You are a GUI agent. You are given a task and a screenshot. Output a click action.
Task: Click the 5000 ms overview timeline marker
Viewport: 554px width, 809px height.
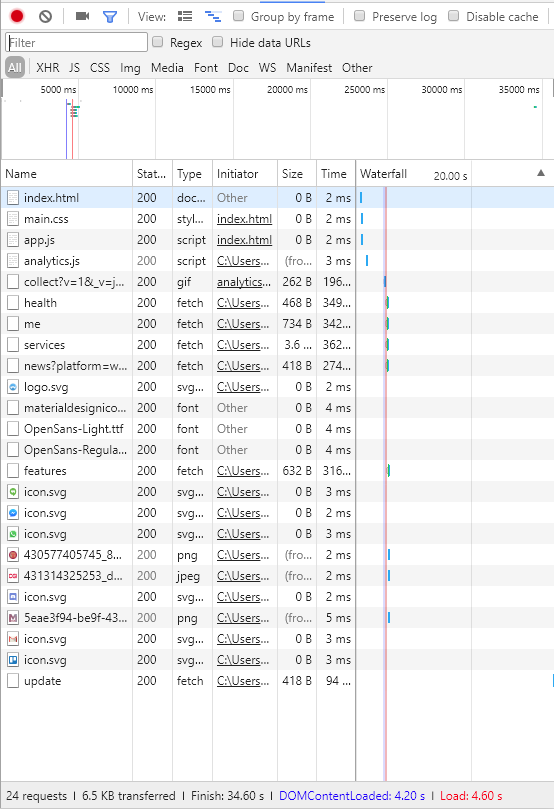pyautogui.click(x=58, y=89)
